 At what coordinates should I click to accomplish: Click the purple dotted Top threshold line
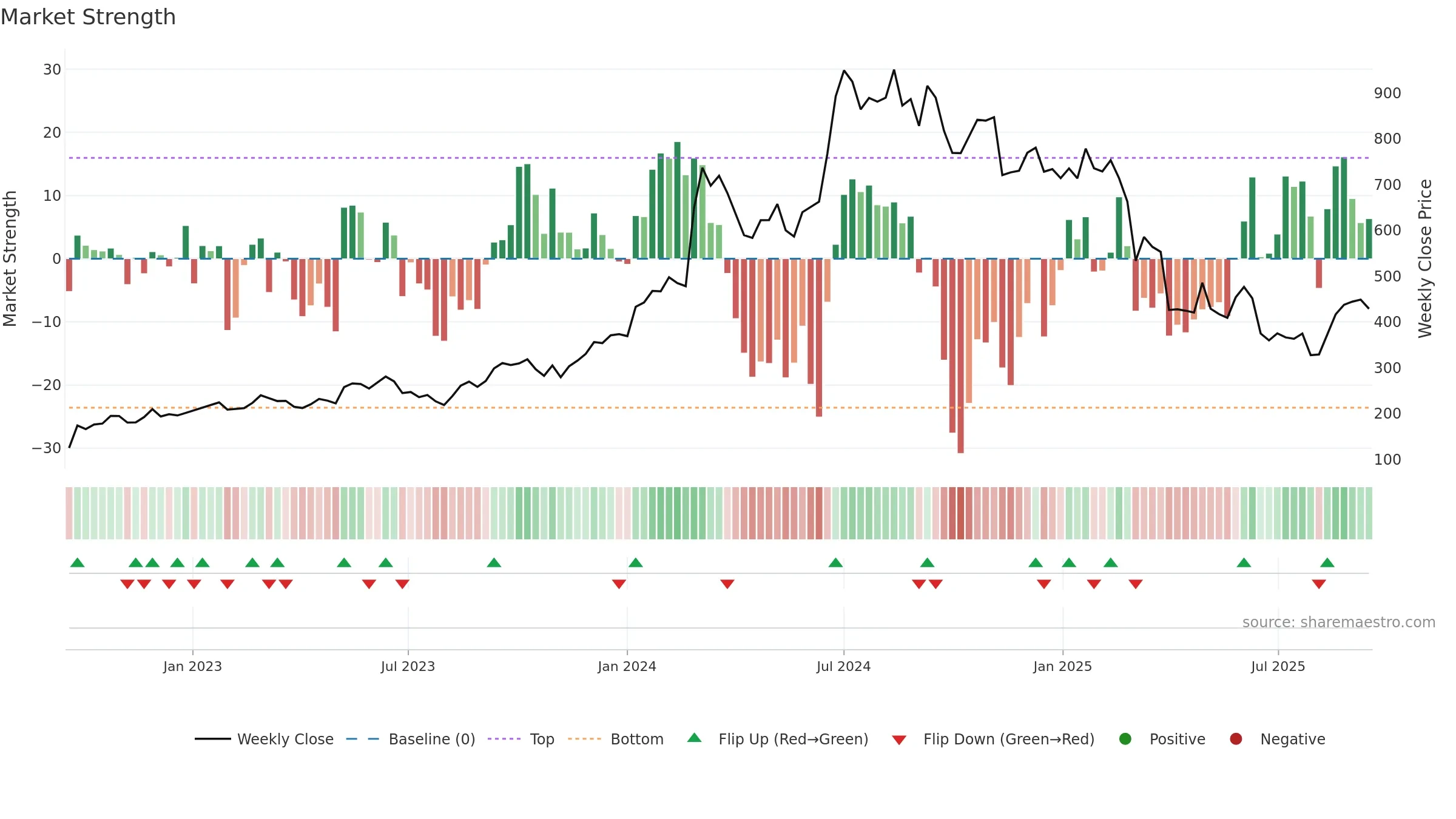point(719,158)
